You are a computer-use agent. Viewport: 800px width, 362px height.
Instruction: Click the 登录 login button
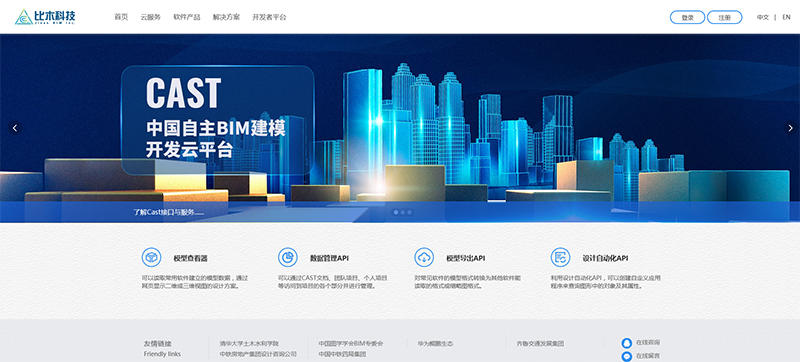point(687,17)
